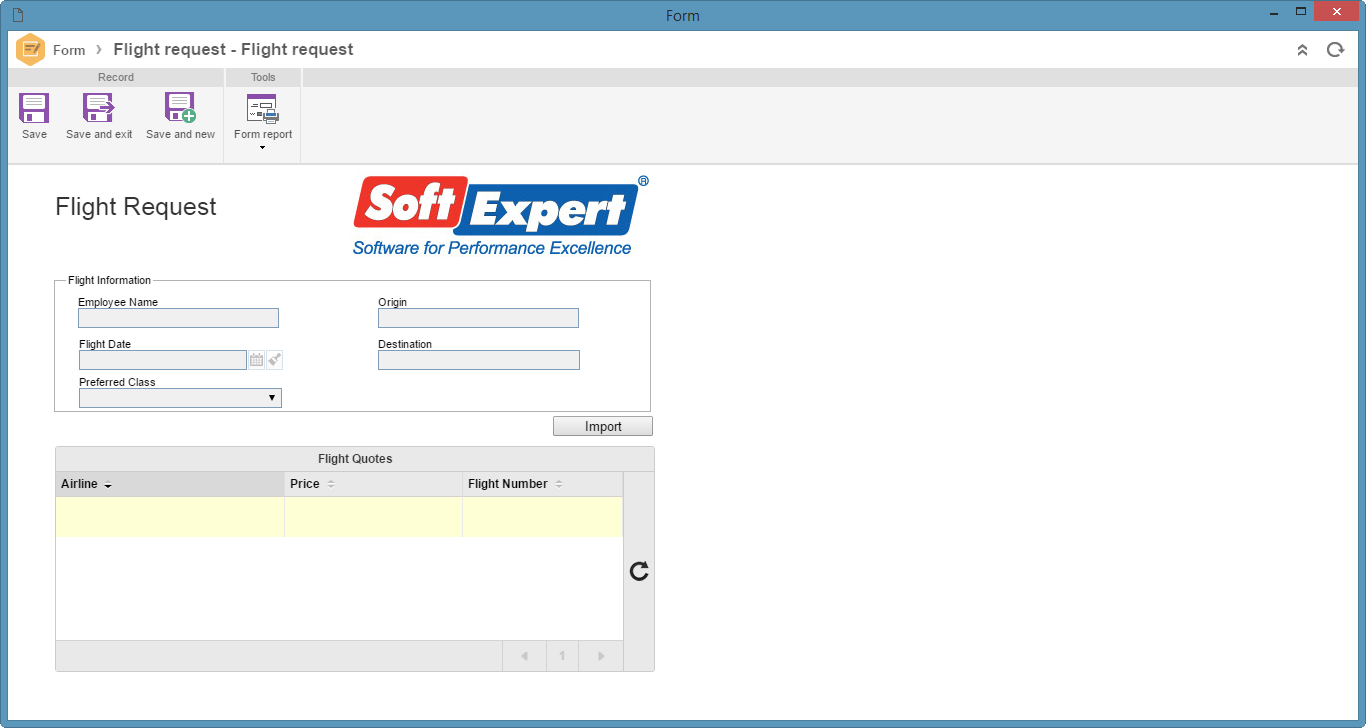Select the highlighted empty row in Flight Quotes
This screenshot has height=728, width=1366.
[x=339, y=517]
